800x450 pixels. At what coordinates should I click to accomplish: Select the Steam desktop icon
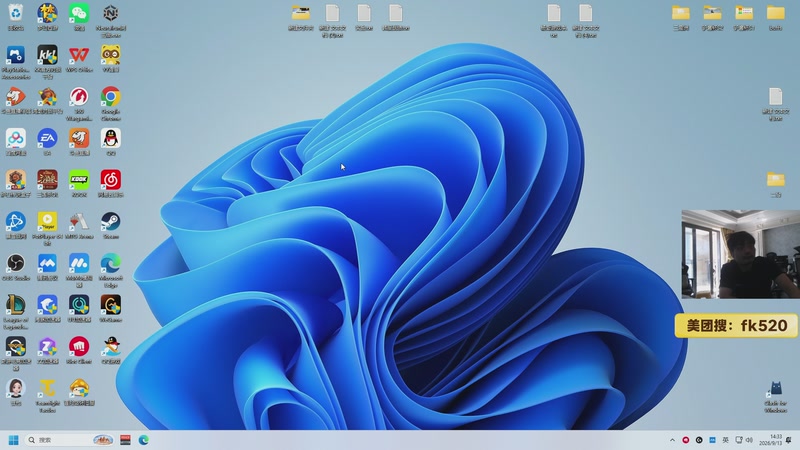(111, 226)
